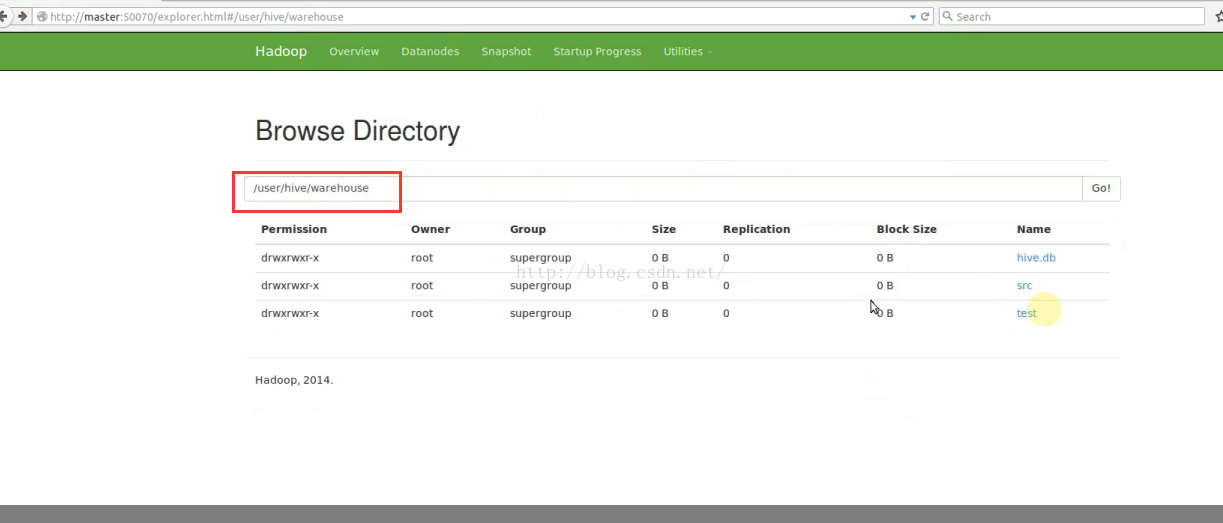Select block size 0 B in src row
This screenshot has height=523, width=1223.
[885, 285]
